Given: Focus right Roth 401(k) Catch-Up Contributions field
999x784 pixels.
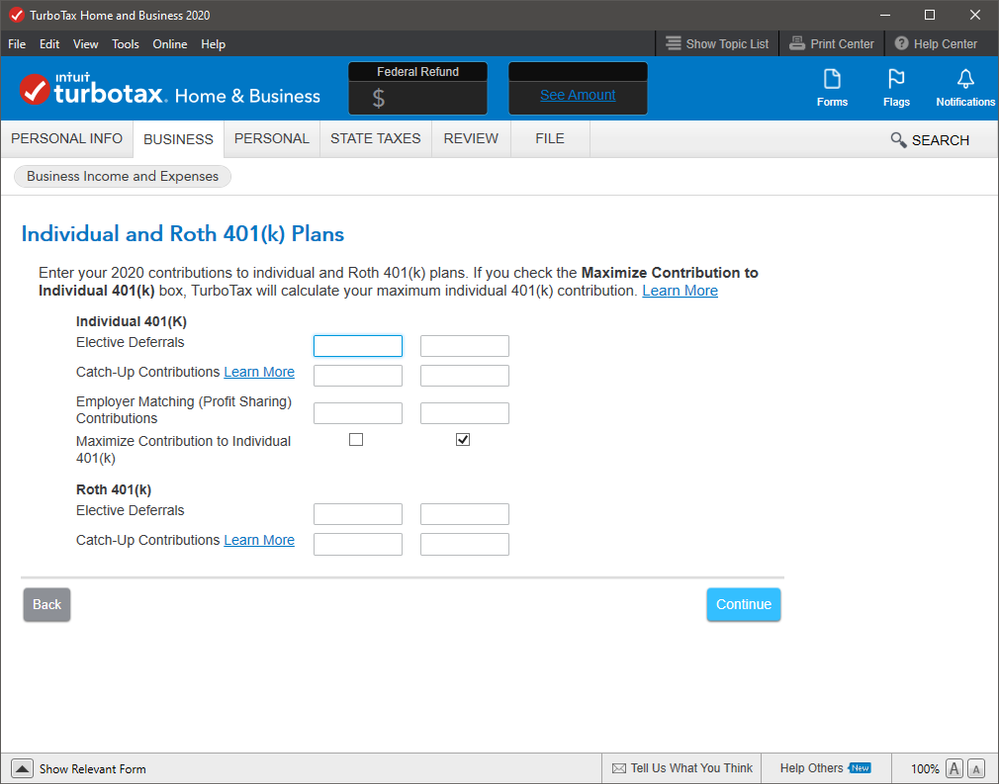Looking at the screenshot, I should (464, 544).
